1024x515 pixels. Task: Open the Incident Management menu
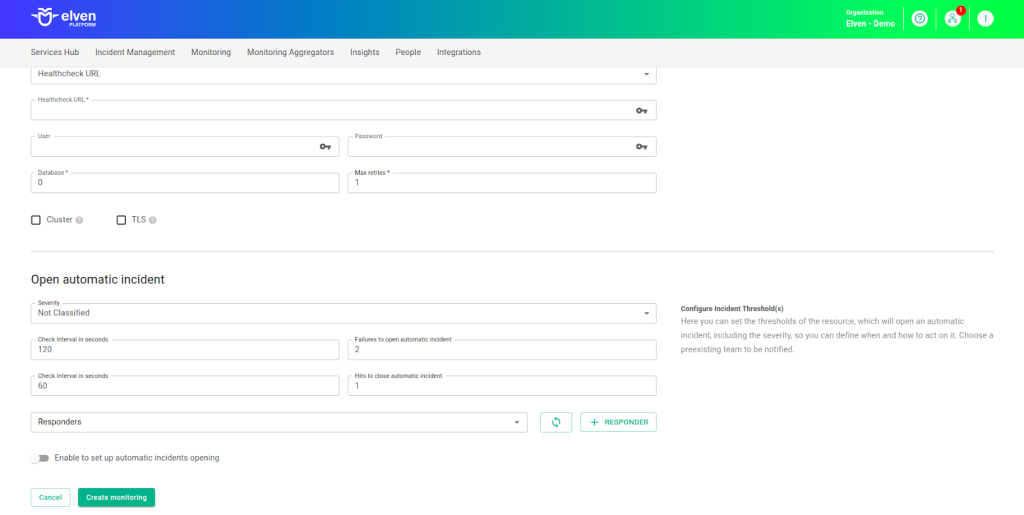[135, 52]
